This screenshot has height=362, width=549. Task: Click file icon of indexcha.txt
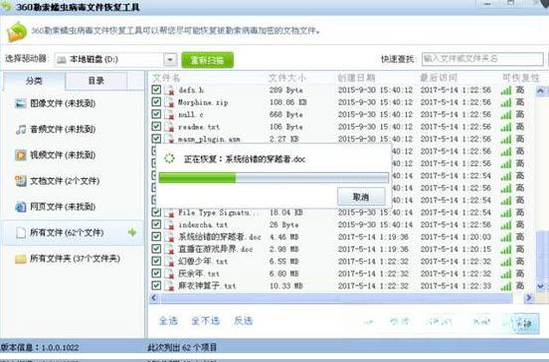169,224
